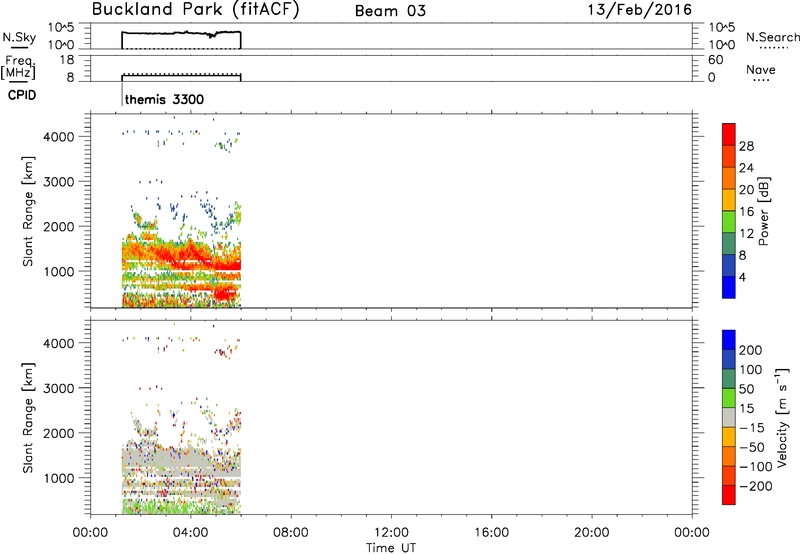Click the velocity panel 'Slant Range [km]' label
Image resolution: width=800 pixels, height=554 pixels.
(x=28, y=418)
